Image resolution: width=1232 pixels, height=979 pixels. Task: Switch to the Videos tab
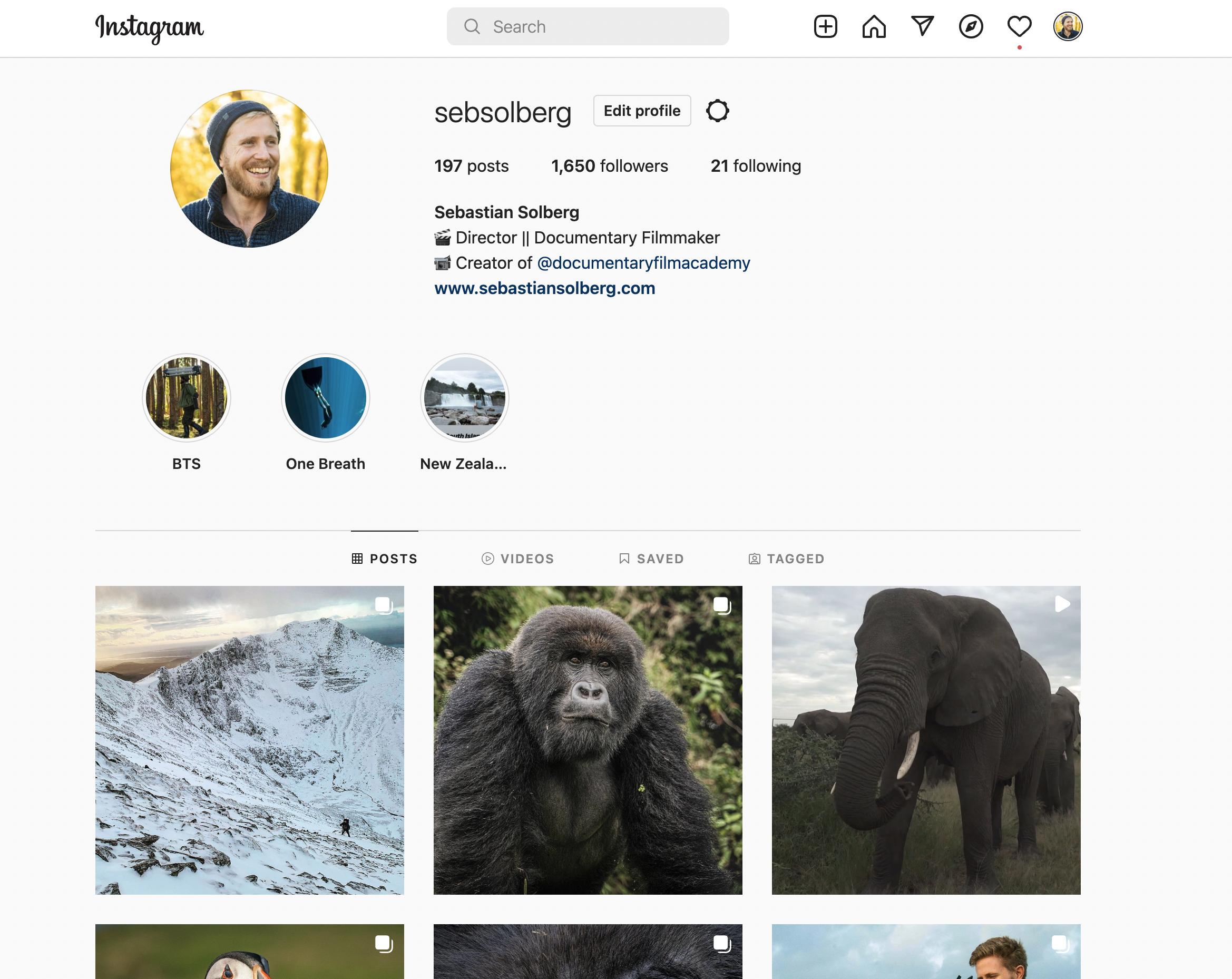(517, 559)
